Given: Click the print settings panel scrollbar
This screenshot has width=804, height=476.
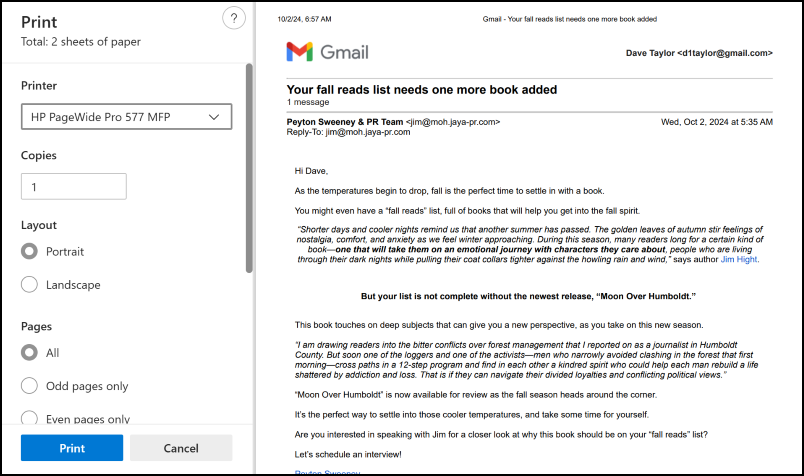Looking at the screenshot, I should (249, 168).
